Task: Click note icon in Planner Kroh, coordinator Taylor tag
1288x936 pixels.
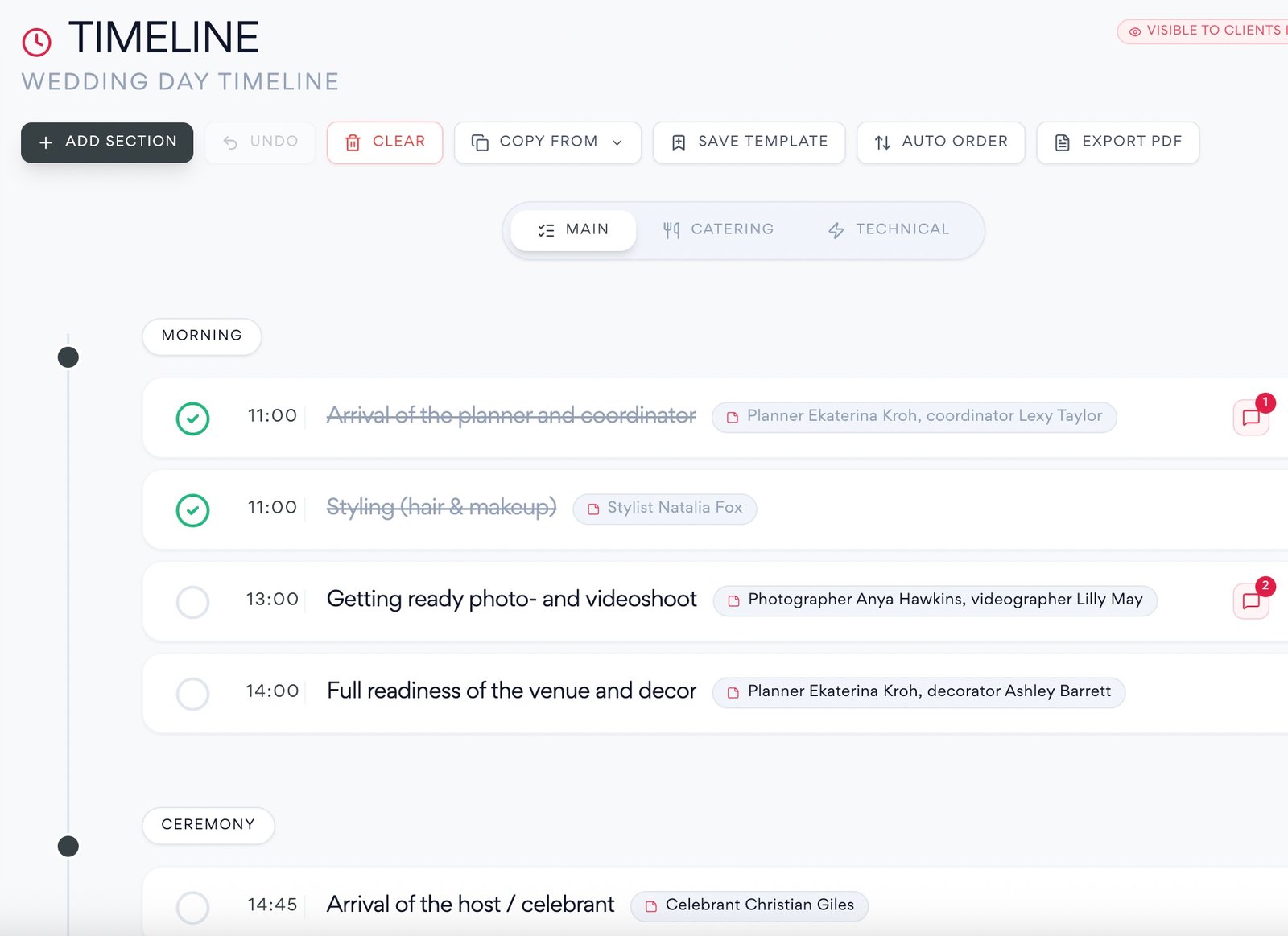Action: coord(733,417)
